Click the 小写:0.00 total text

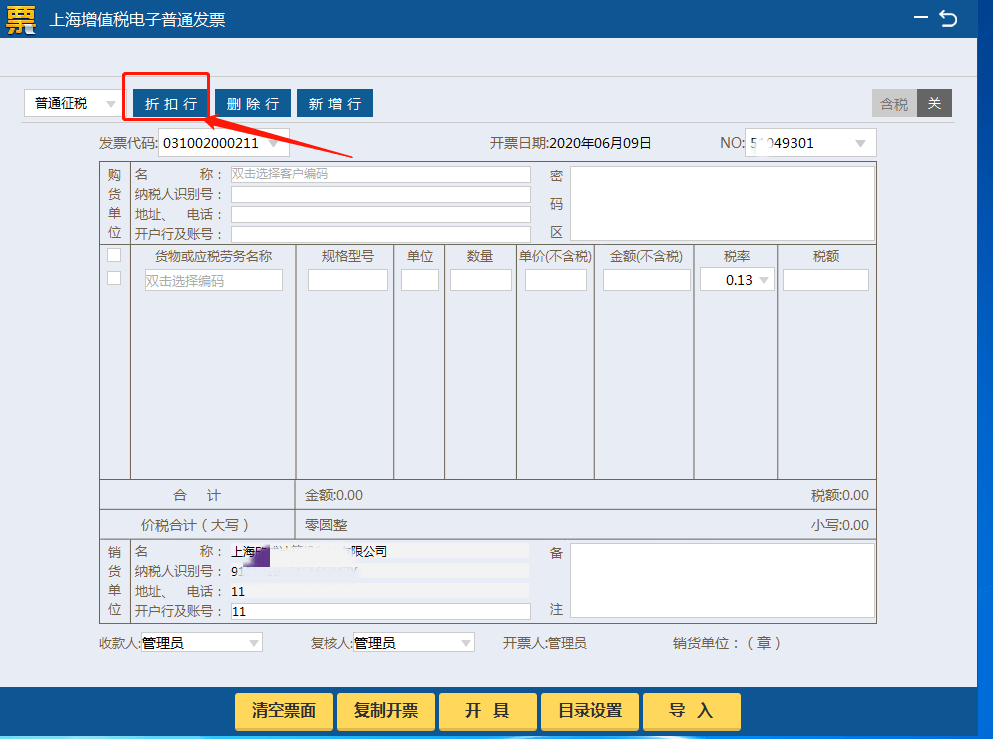click(x=840, y=525)
